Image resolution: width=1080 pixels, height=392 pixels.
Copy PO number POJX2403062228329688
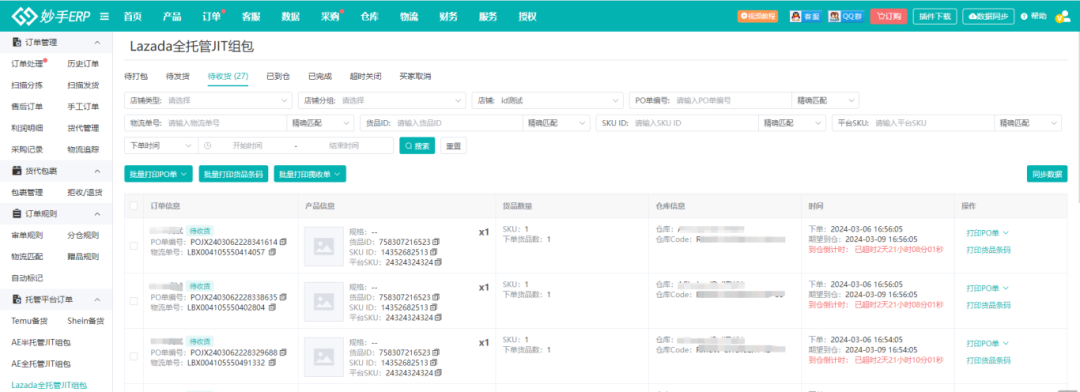click(283, 353)
